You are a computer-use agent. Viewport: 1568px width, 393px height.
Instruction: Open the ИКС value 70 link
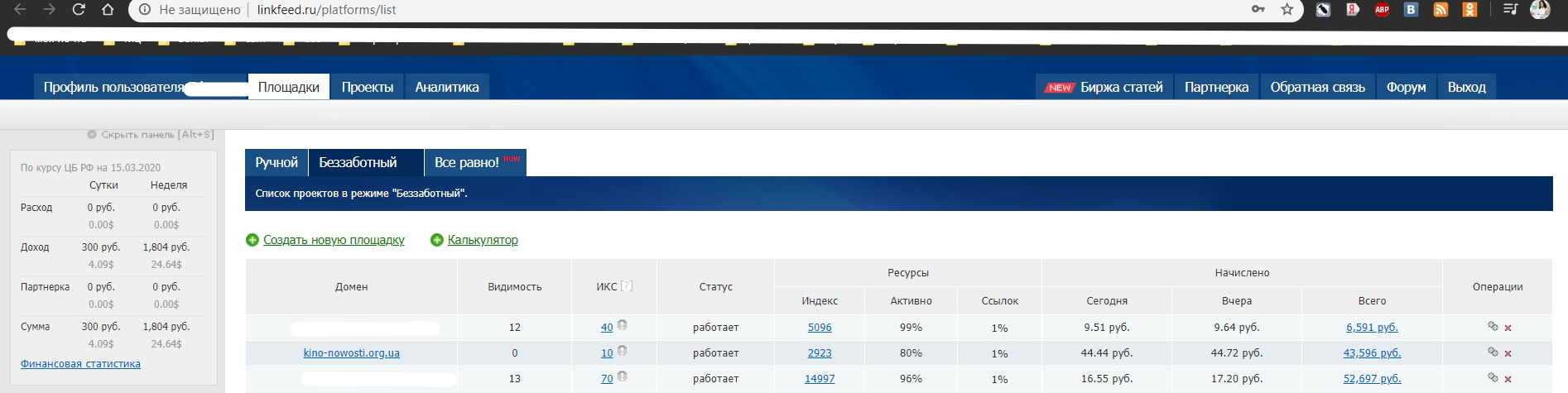pos(607,379)
